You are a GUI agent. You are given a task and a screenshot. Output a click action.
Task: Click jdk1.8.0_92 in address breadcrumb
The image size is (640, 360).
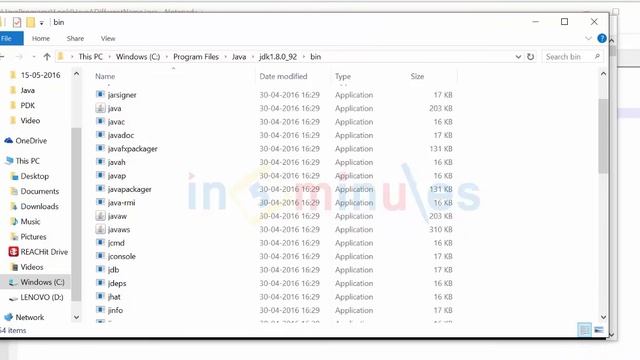tap(278, 57)
